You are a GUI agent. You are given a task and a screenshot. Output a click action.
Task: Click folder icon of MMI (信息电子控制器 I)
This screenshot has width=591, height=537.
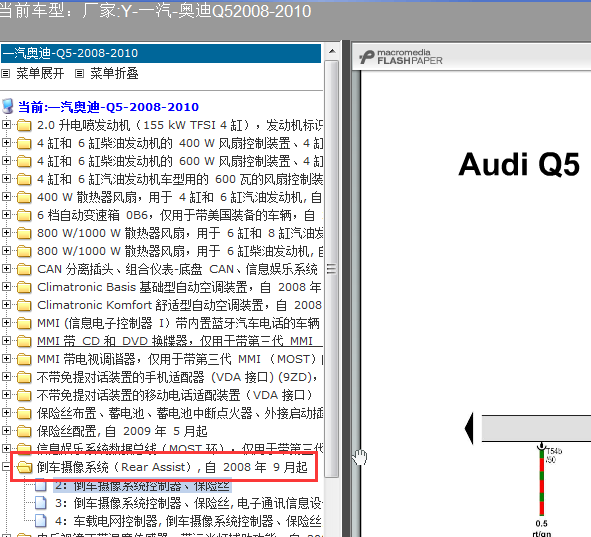pos(24,323)
